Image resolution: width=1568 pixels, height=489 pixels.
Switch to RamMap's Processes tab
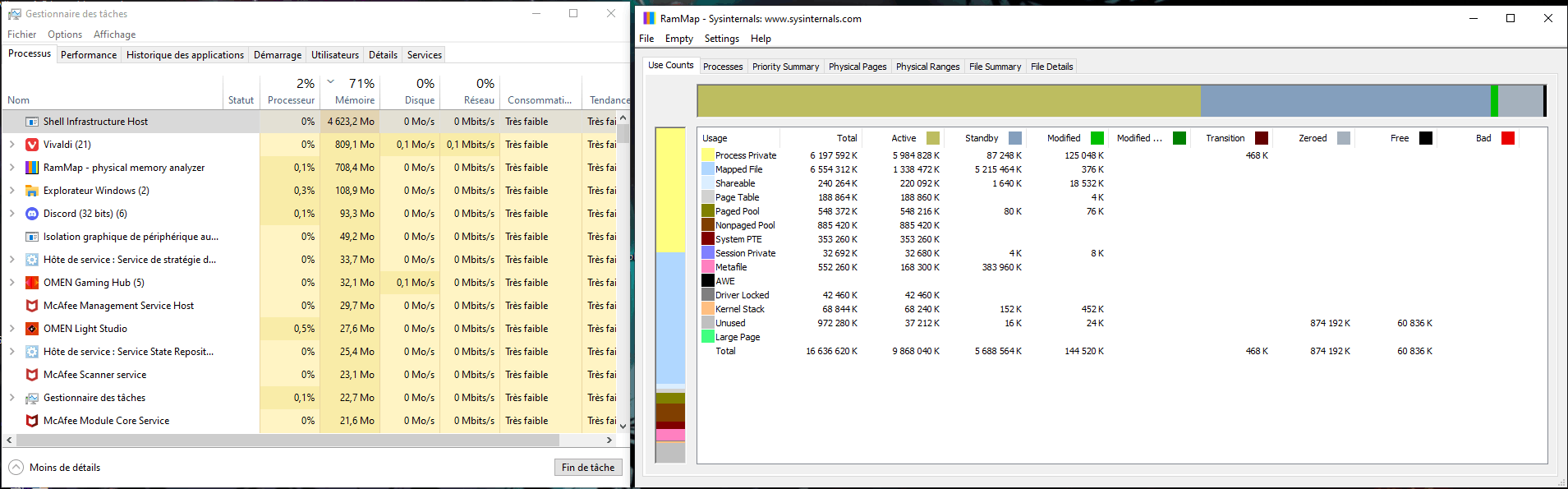point(723,67)
